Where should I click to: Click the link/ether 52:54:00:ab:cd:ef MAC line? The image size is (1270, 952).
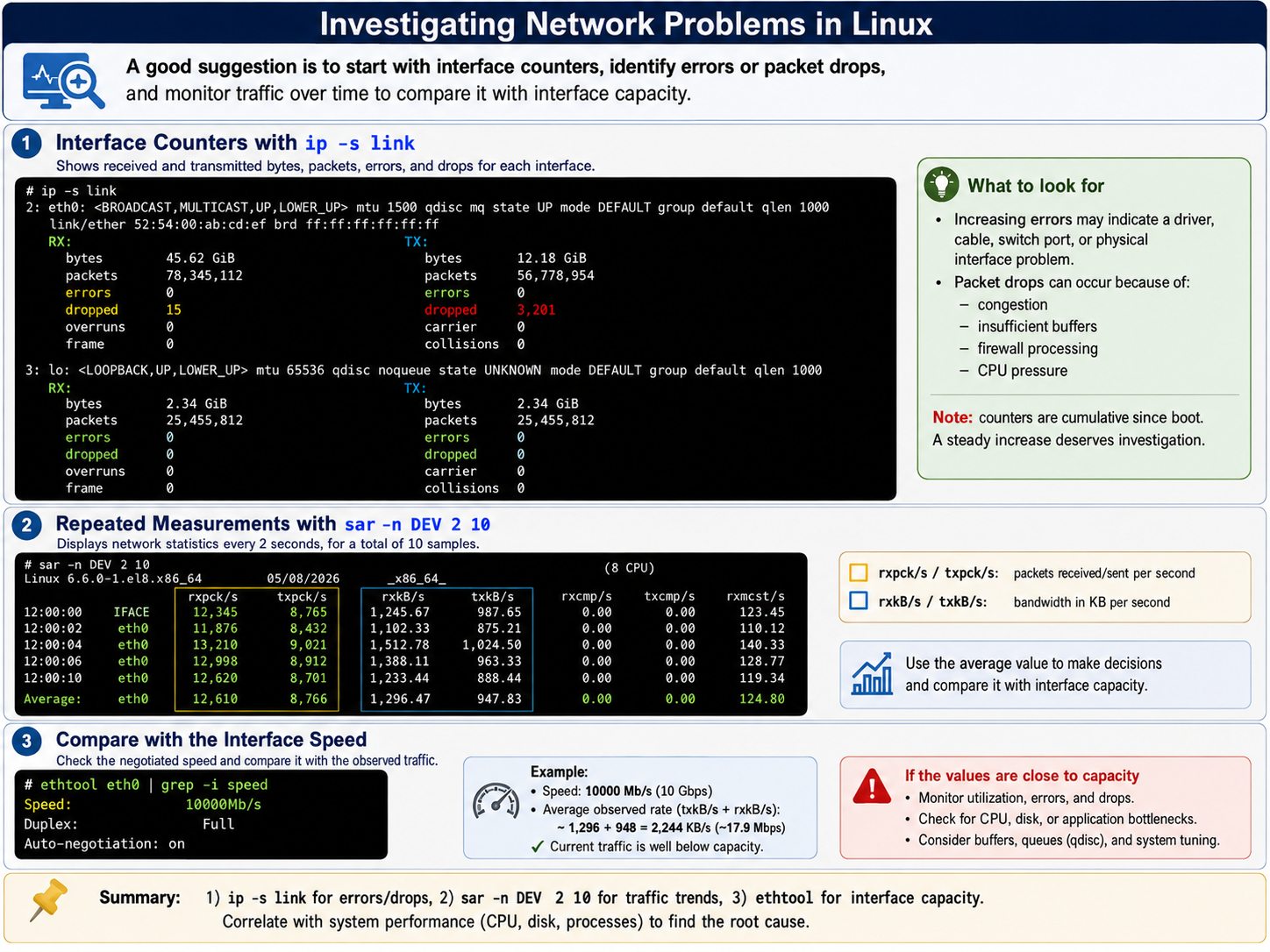pos(244,224)
